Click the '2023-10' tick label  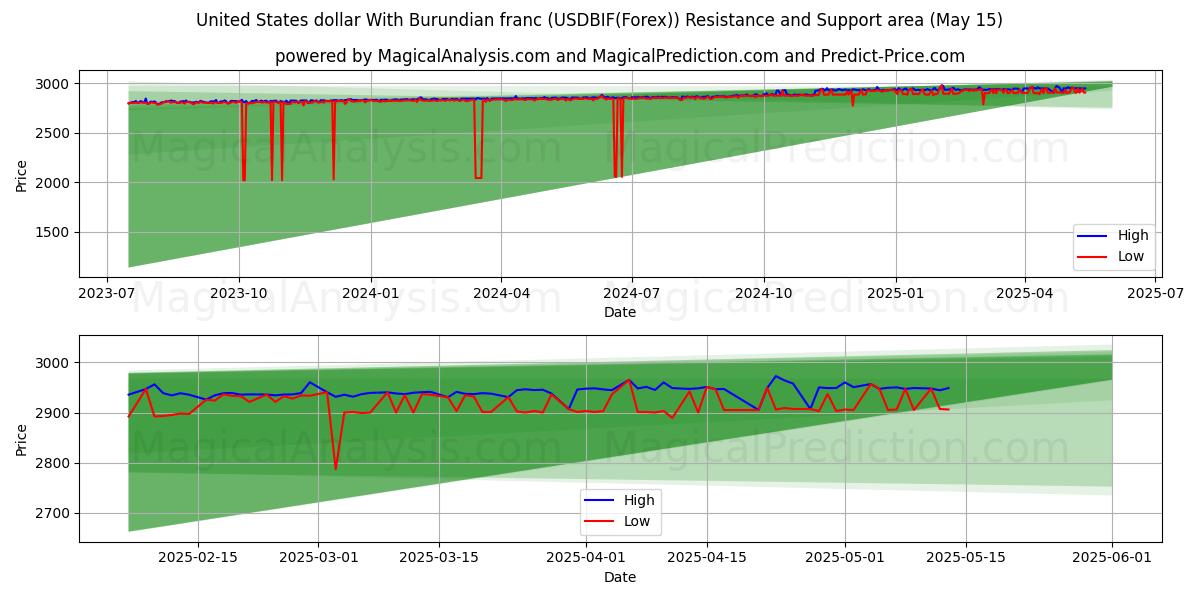click(x=238, y=293)
